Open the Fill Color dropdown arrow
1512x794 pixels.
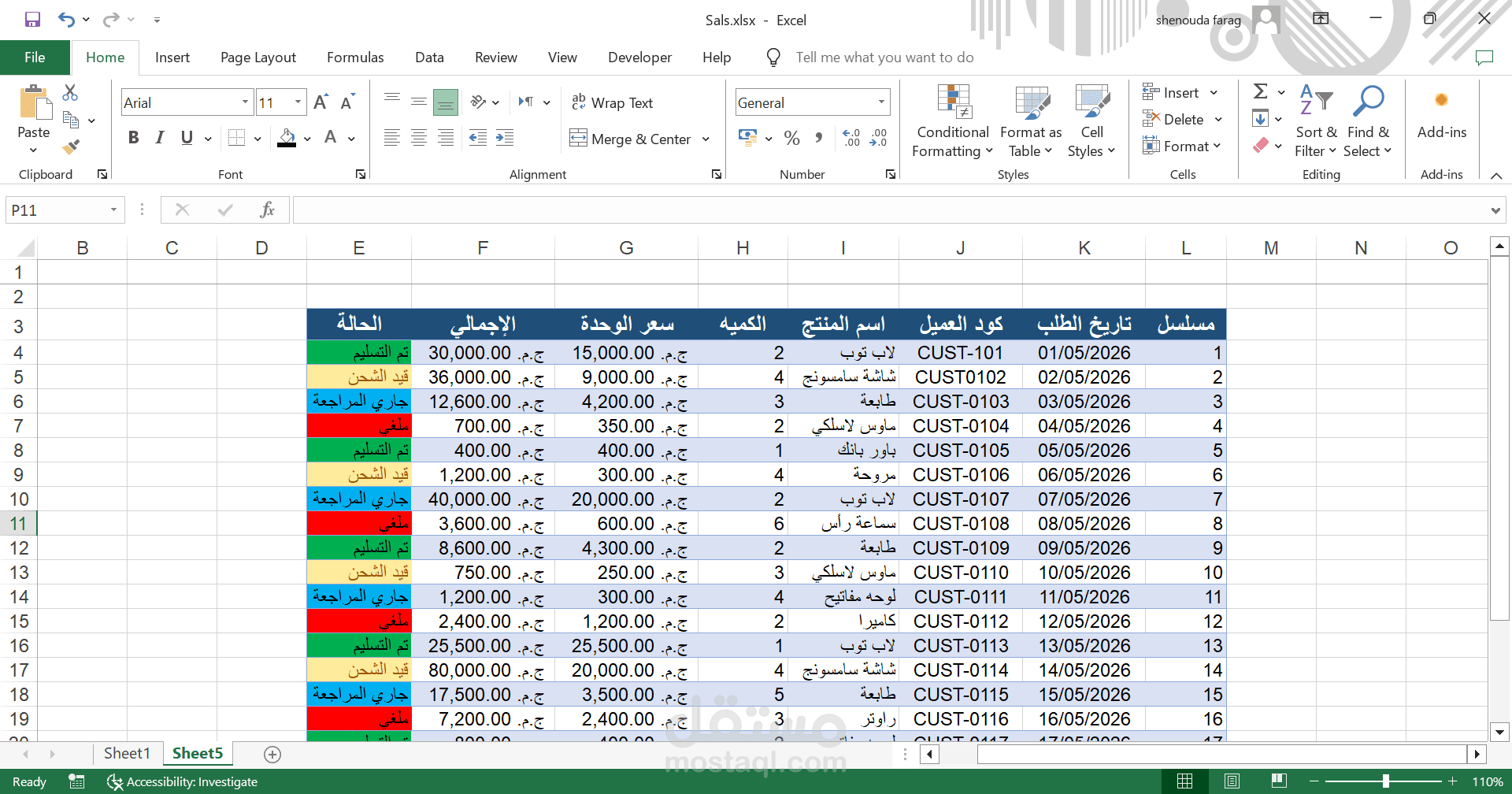click(307, 139)
